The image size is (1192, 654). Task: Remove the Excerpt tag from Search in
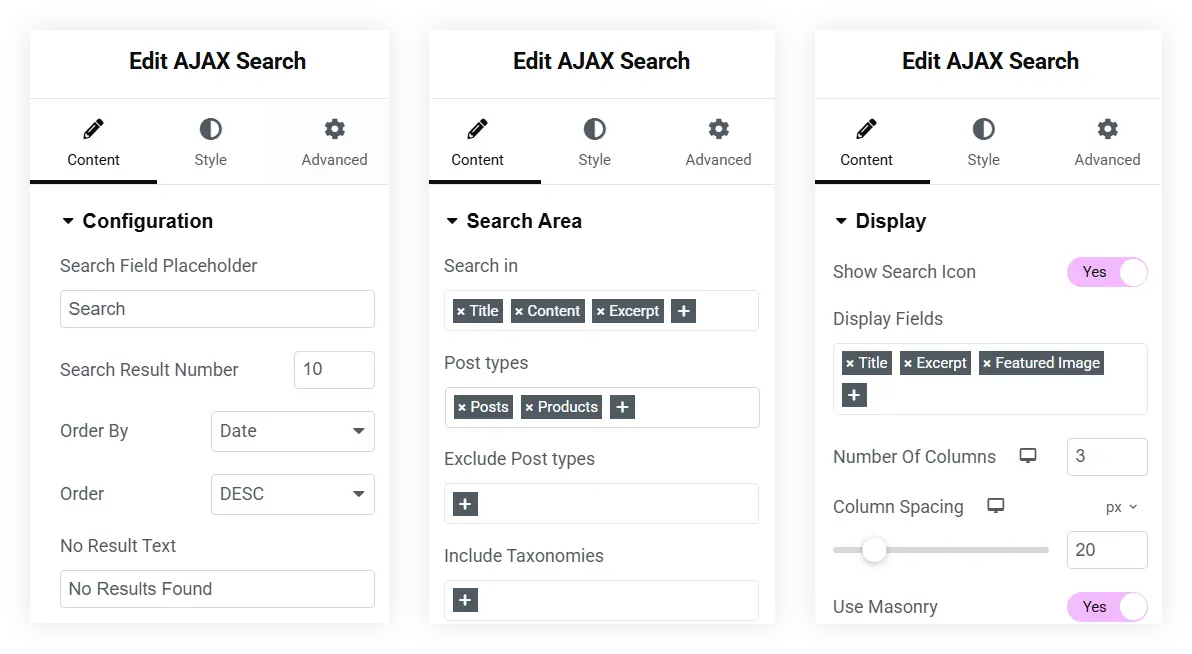[x=601, y=311]
